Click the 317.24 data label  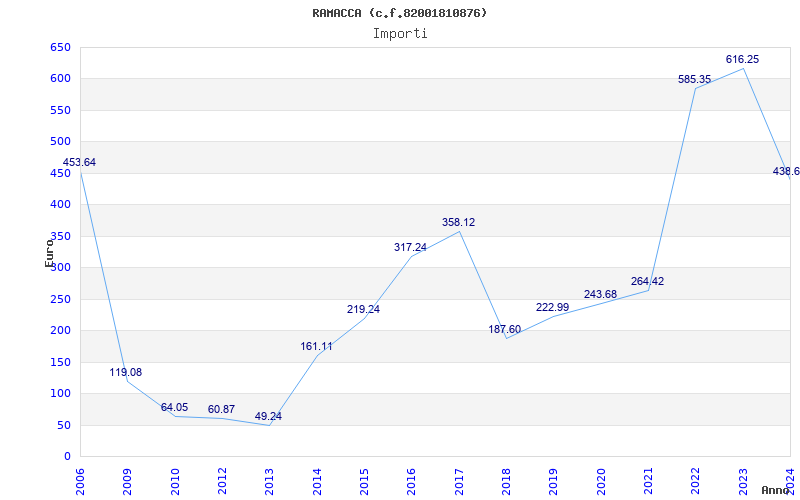[x=410, y=247]
